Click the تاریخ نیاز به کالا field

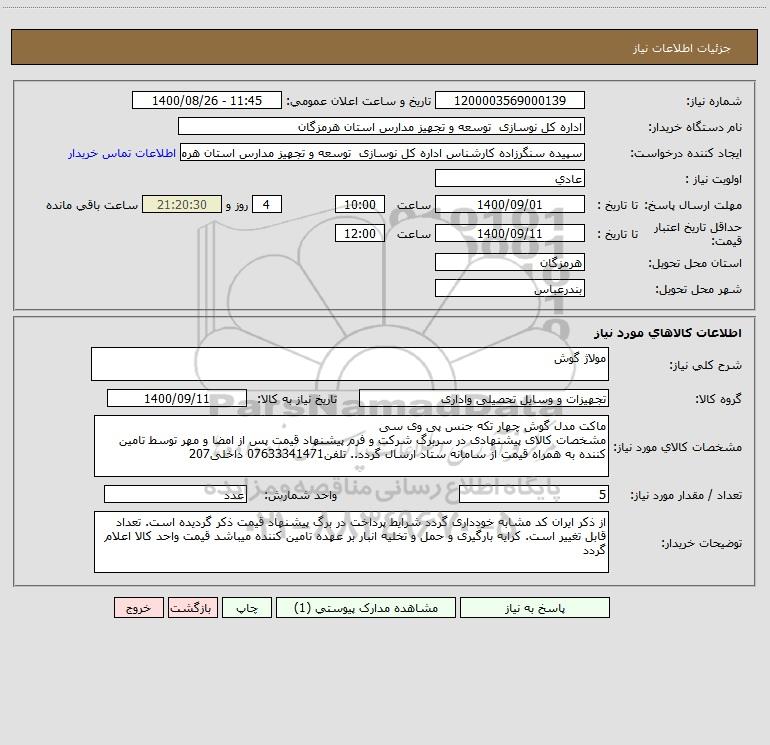pos(177,398)
